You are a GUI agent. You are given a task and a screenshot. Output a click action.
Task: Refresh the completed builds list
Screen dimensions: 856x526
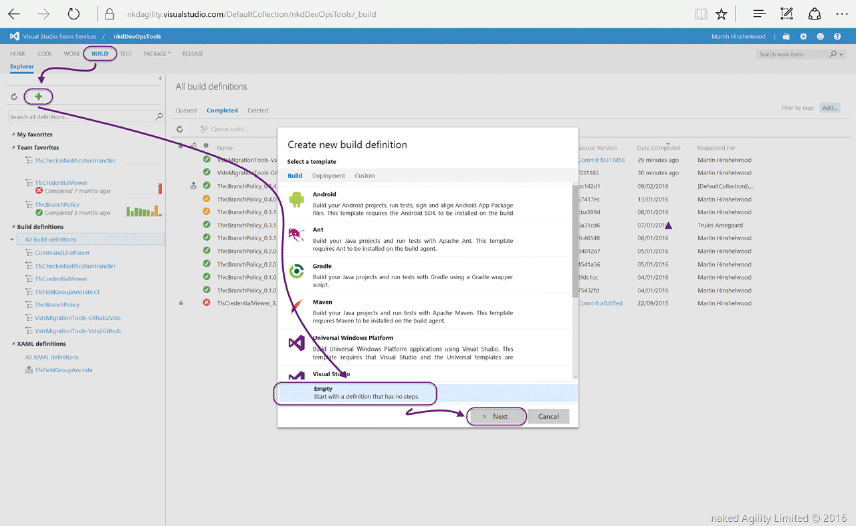[179, 129]
